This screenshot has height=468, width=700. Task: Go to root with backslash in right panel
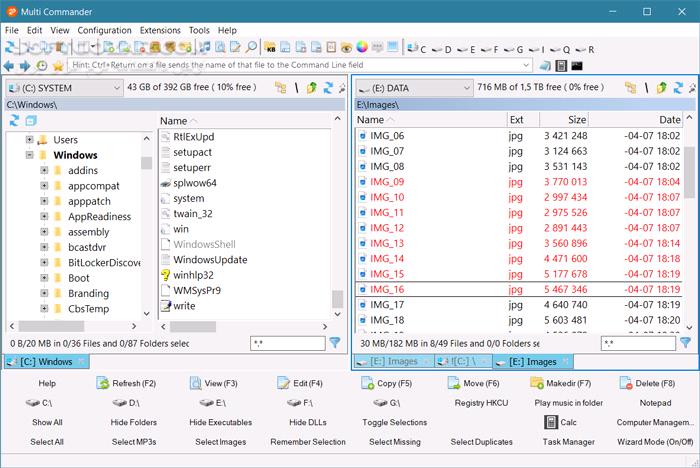point(646,88)
